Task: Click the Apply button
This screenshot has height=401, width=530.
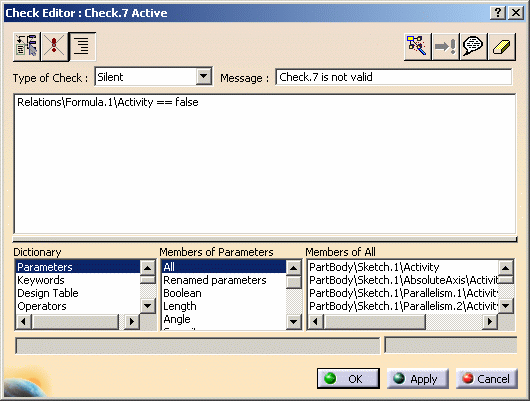Action: click(418, 379)
